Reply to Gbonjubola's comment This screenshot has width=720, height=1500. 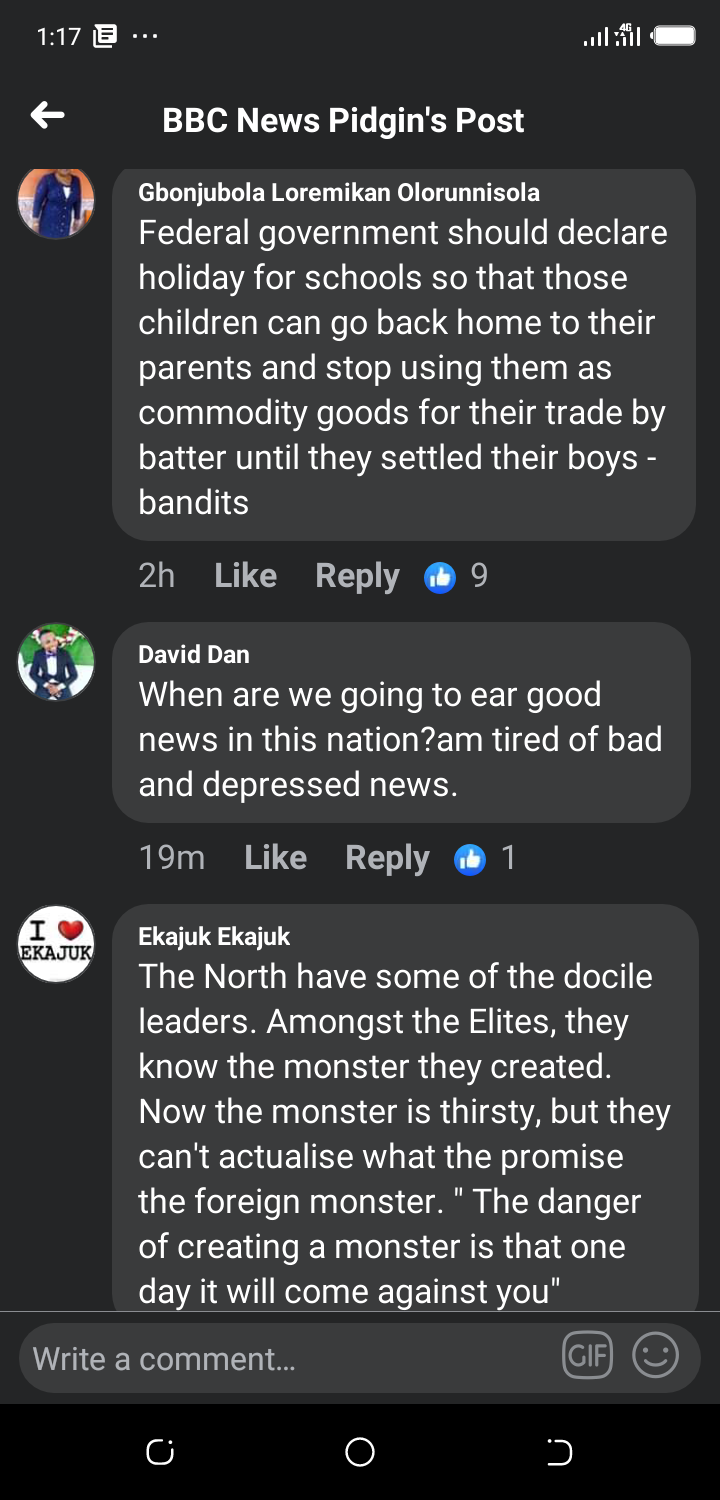pyautogui.click(x=357, y=576)
